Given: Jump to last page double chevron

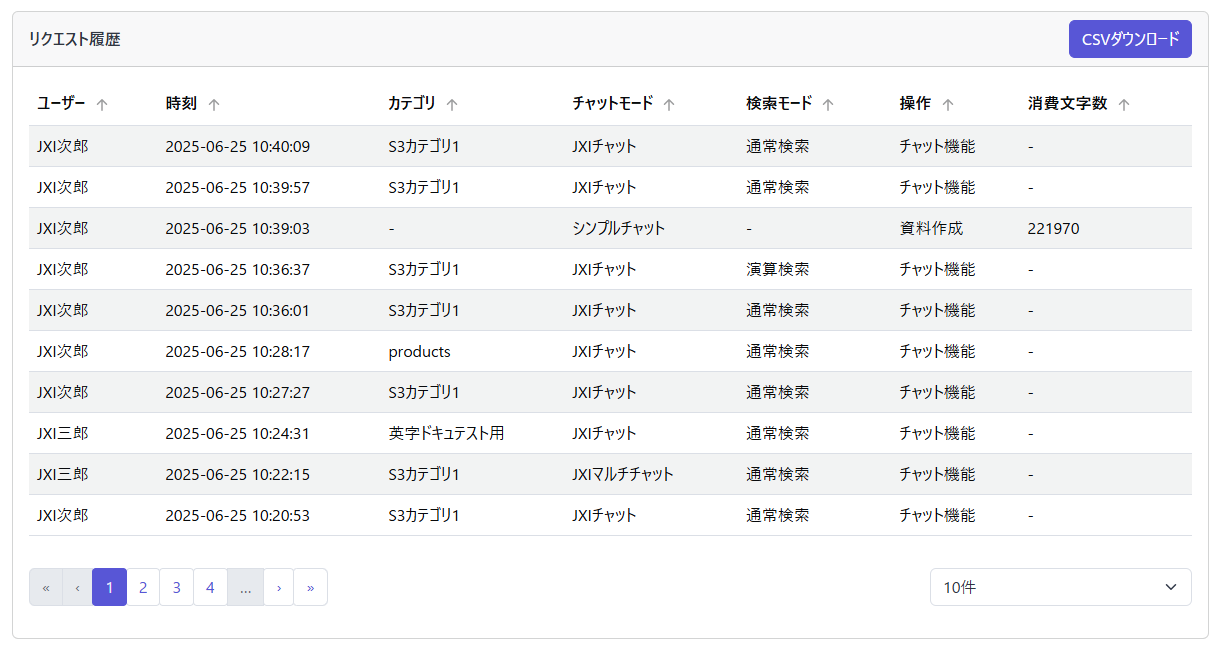Looking at the screenshot, I should 310,587.
